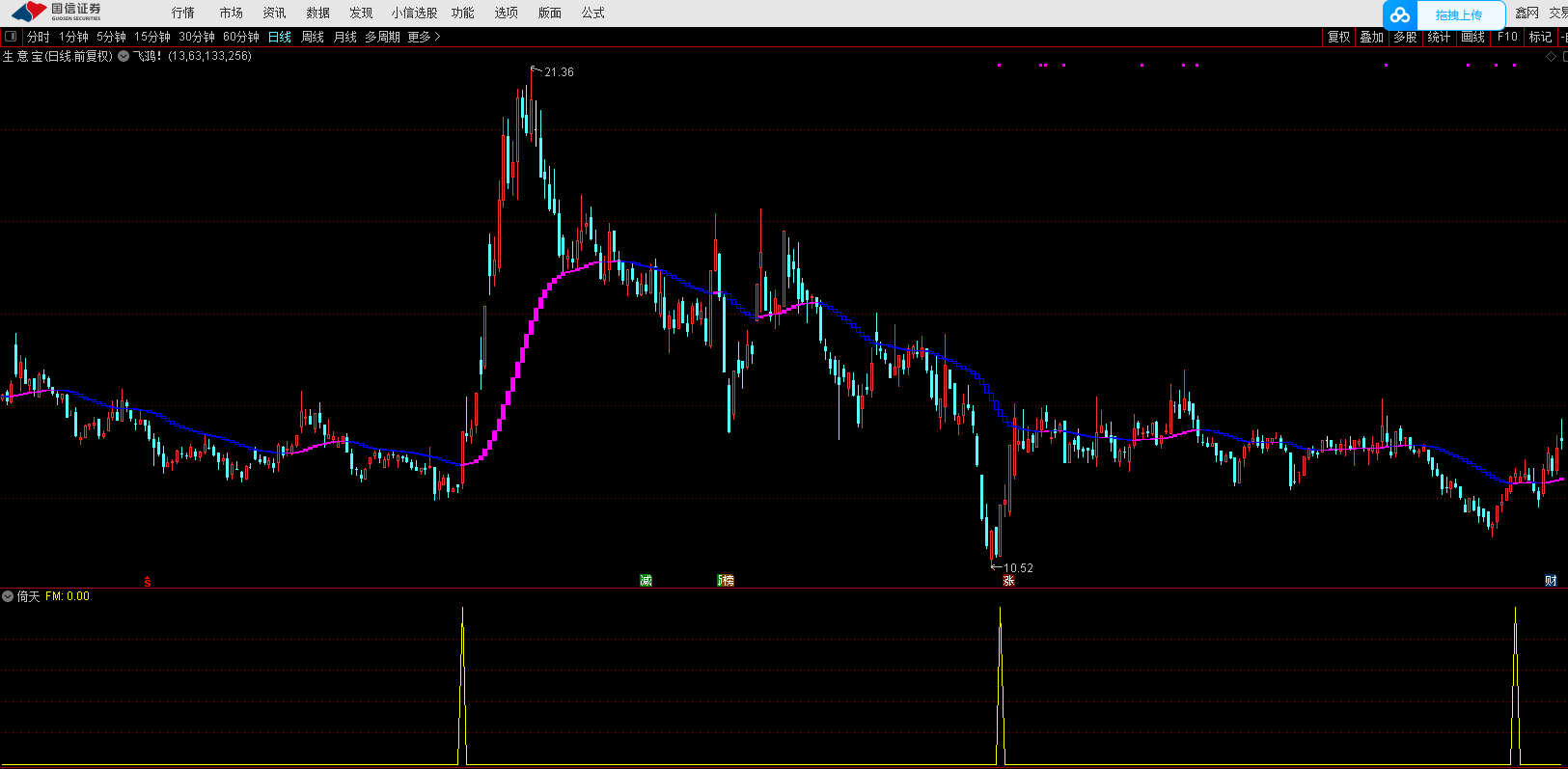Switch to 30分钟 period
Image resolution: width=1568 pixels, height=769 pixels.
tap(197, 37)
